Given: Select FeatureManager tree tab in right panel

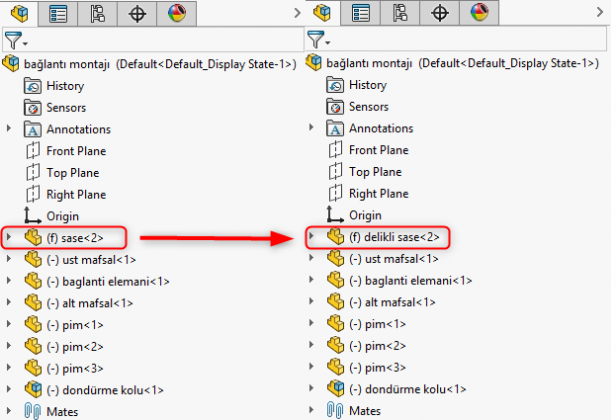Looking at the screenshot, I should [321, 13].
